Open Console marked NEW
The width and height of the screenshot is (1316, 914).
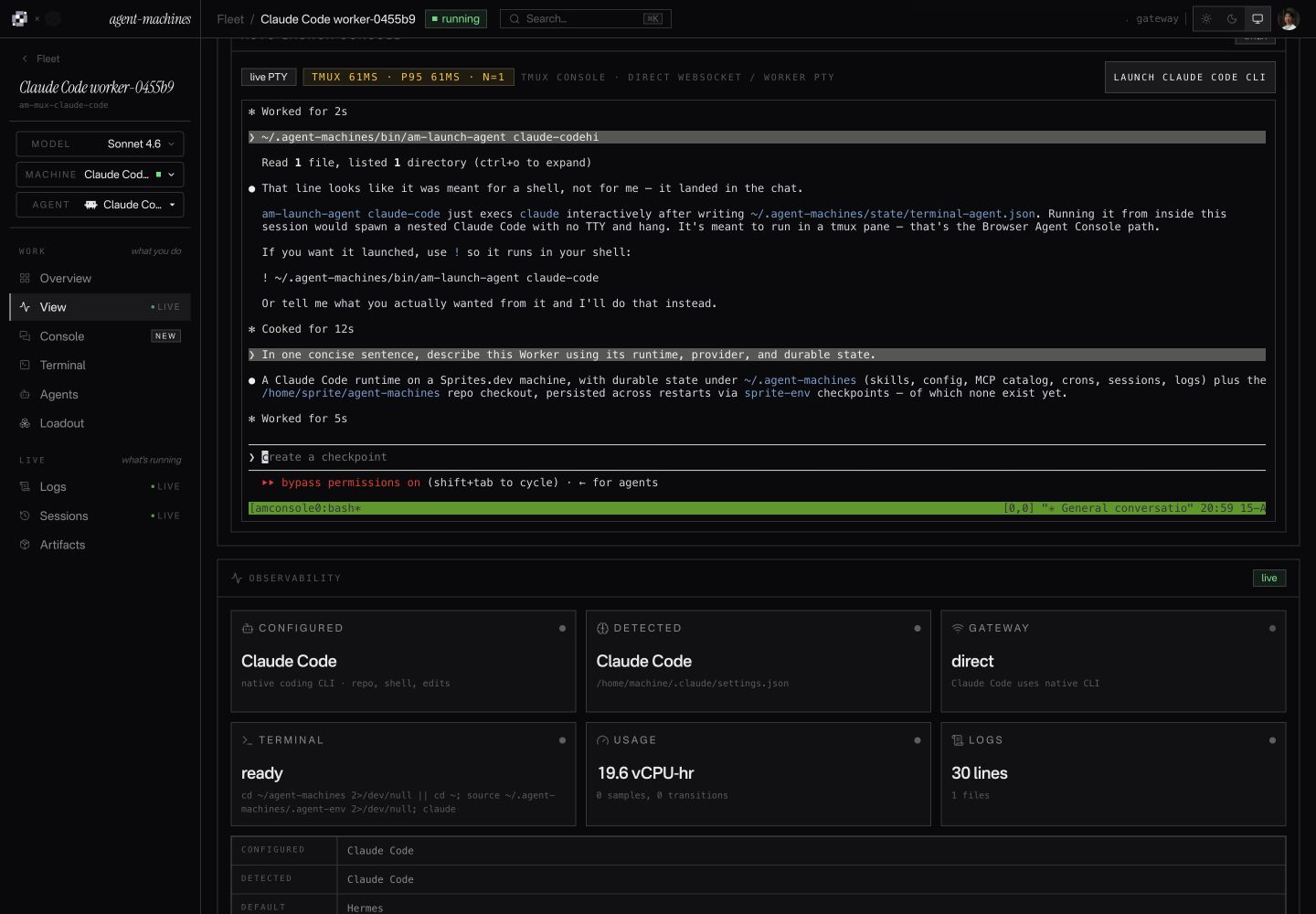(x=100, y=336)
